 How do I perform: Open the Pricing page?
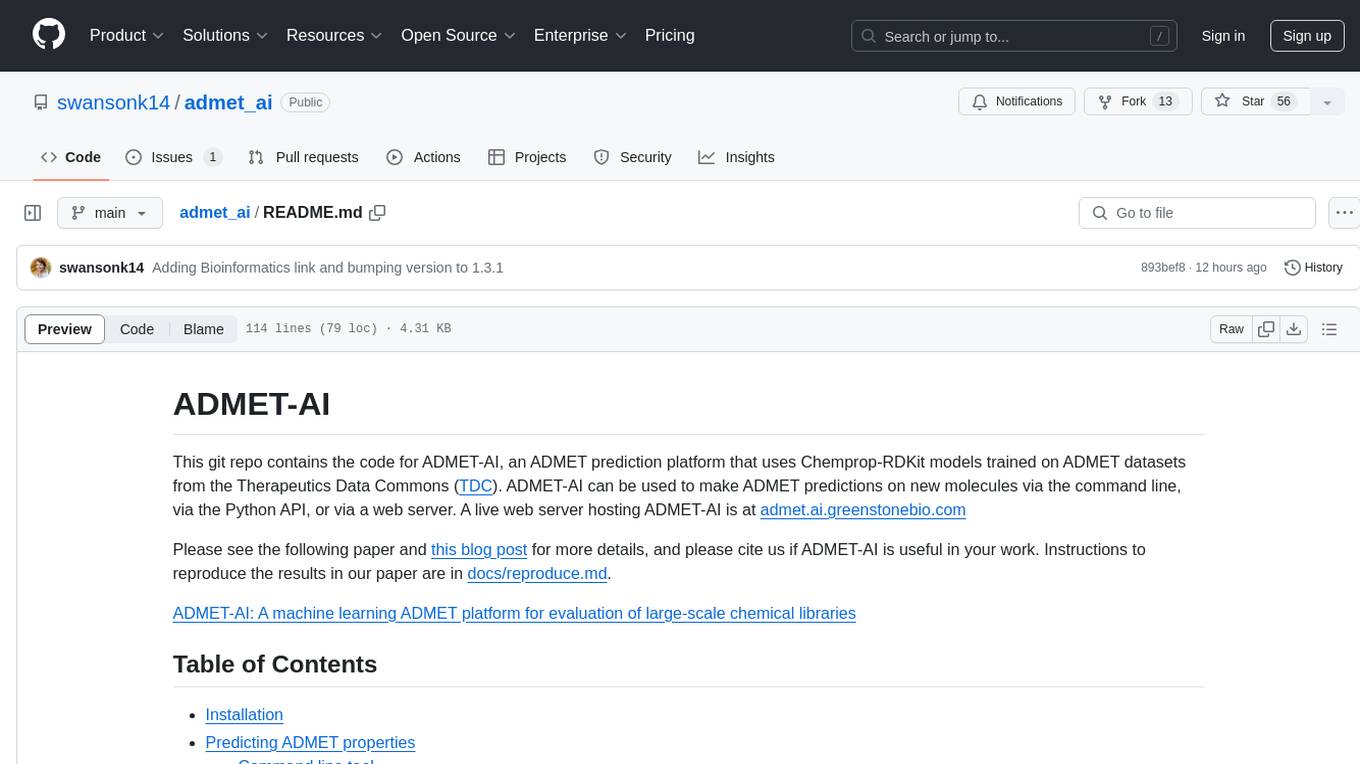click(x=670, y=35)
